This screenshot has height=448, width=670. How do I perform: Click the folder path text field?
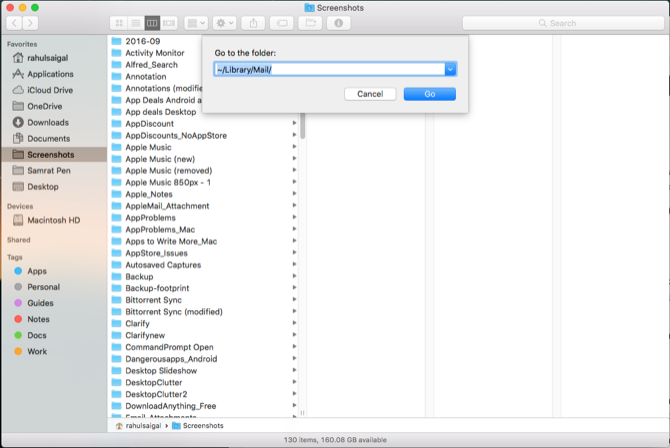click(x=329, y=69)
